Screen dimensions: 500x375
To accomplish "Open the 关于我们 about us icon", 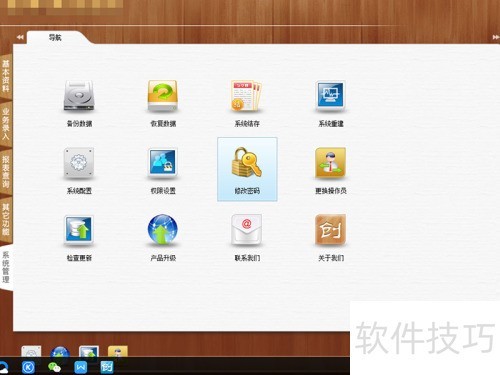I will [331, 230].
